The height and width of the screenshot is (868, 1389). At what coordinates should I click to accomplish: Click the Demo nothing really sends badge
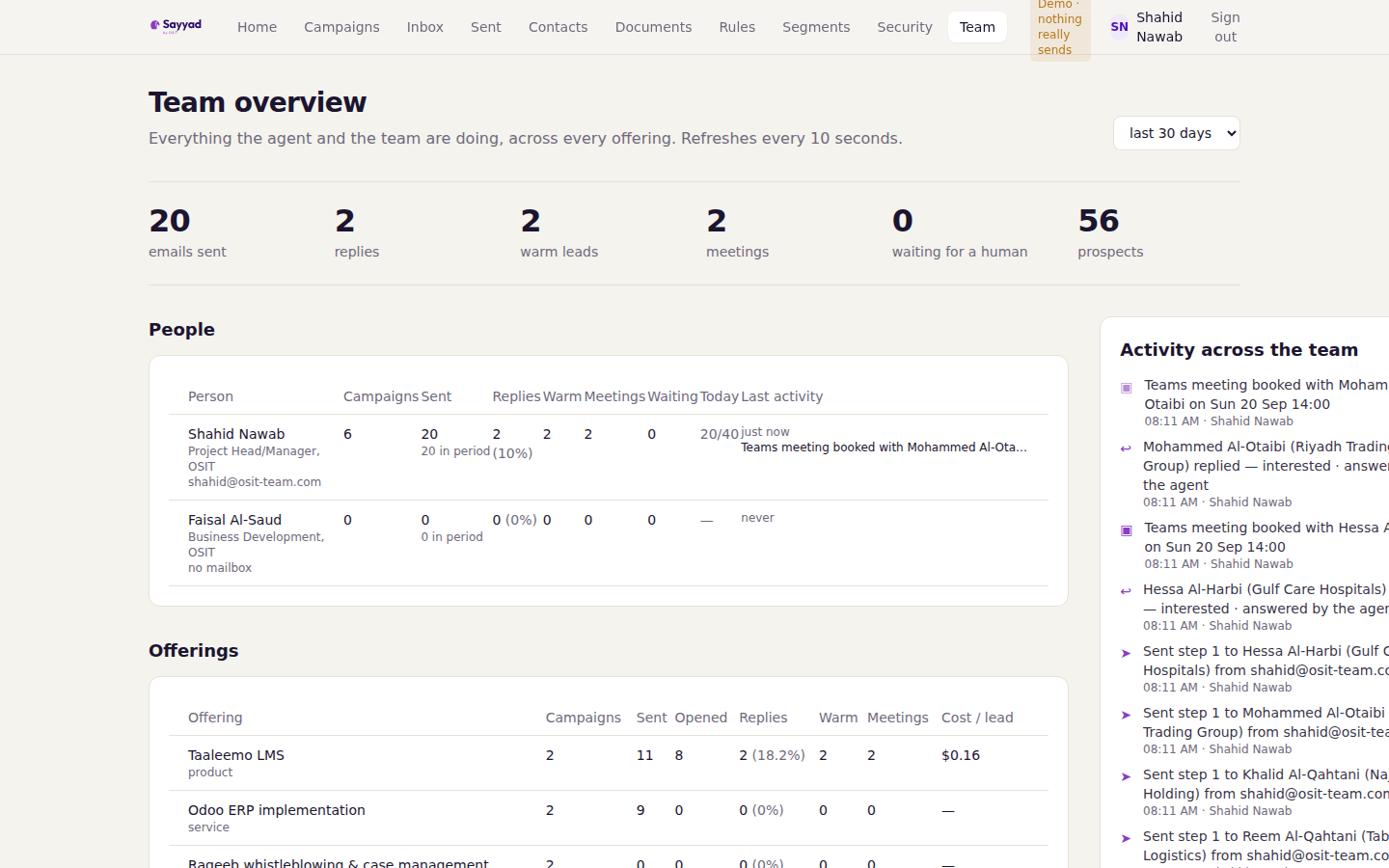point(1060,27)
